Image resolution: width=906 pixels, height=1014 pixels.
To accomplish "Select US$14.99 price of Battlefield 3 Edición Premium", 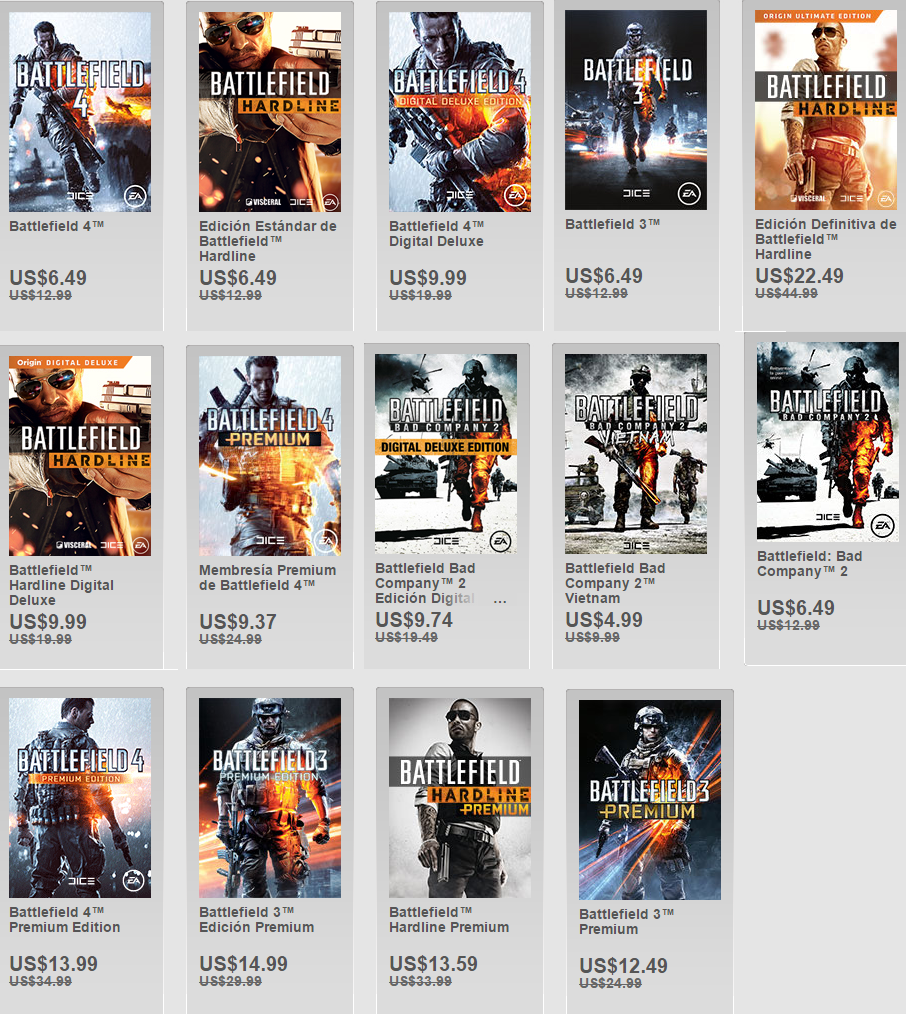I will [x=244, y=964].
